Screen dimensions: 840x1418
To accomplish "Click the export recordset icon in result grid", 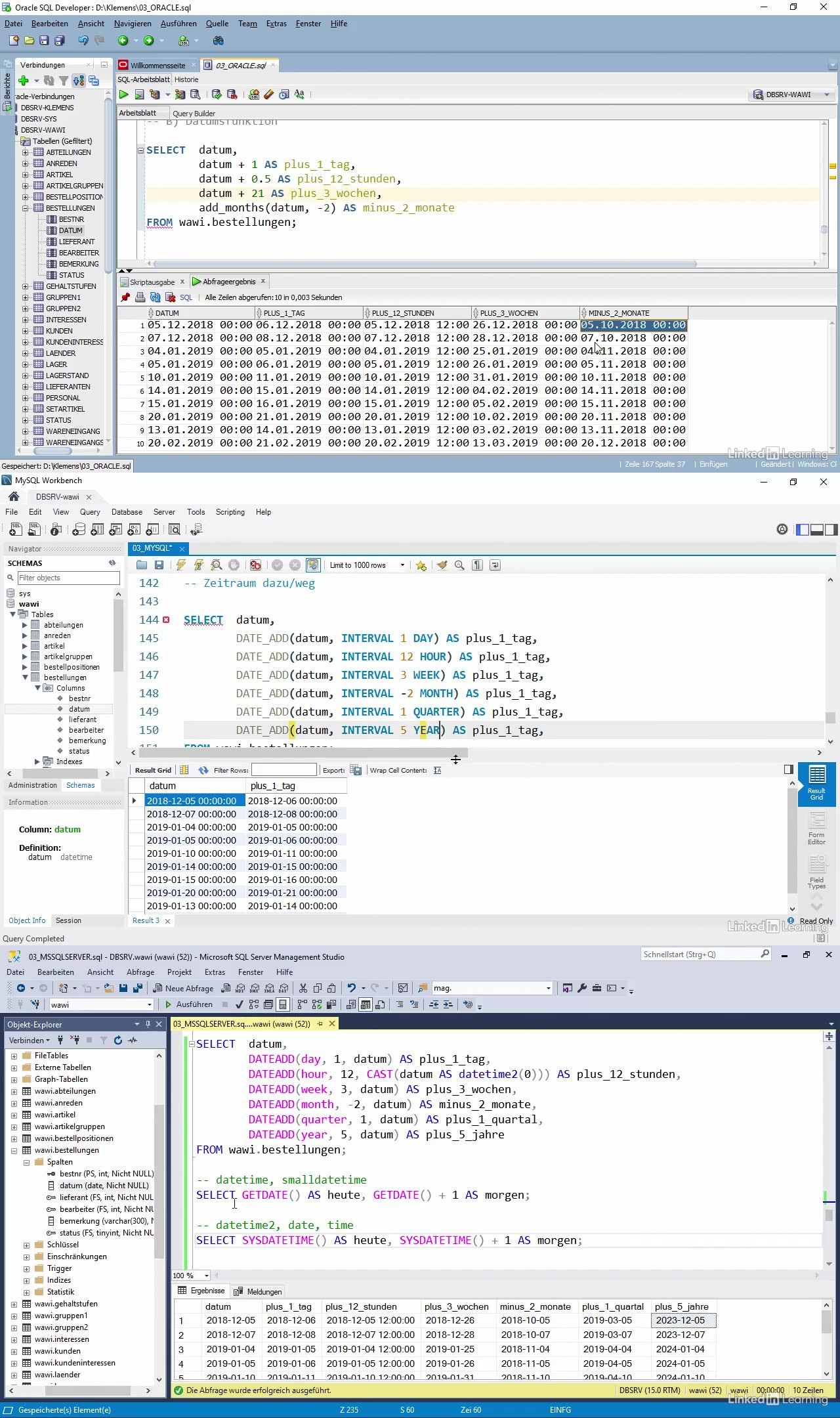I will (356, 770).
